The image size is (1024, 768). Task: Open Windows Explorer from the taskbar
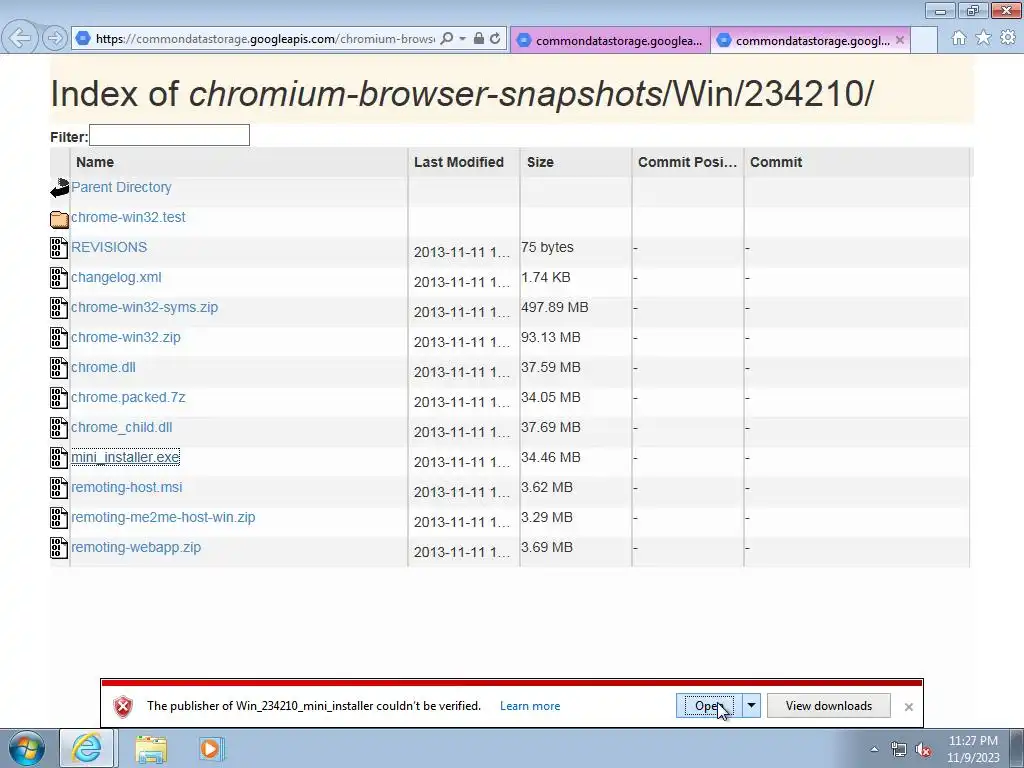151,749
